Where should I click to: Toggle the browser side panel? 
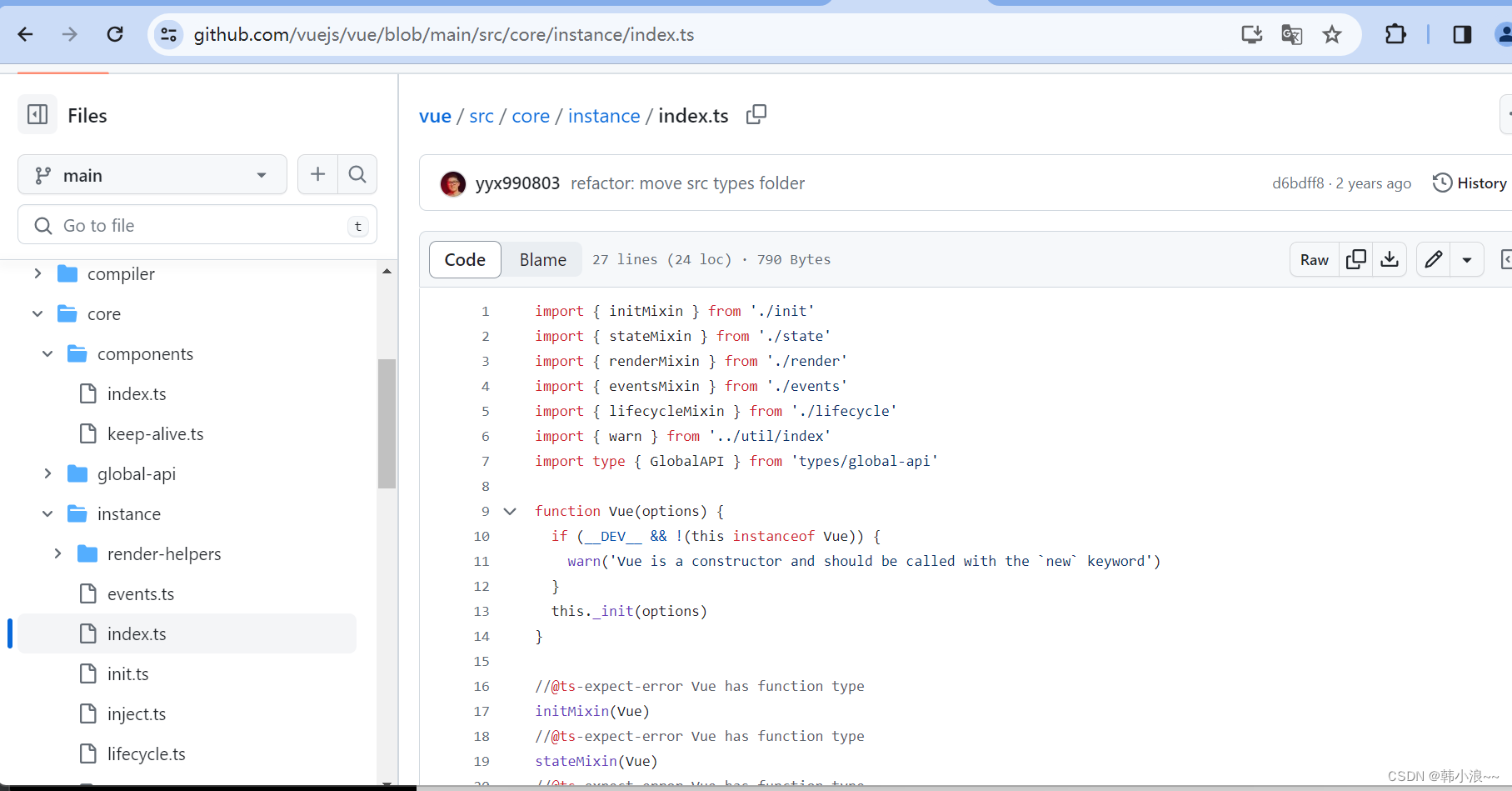[1462, 34]
